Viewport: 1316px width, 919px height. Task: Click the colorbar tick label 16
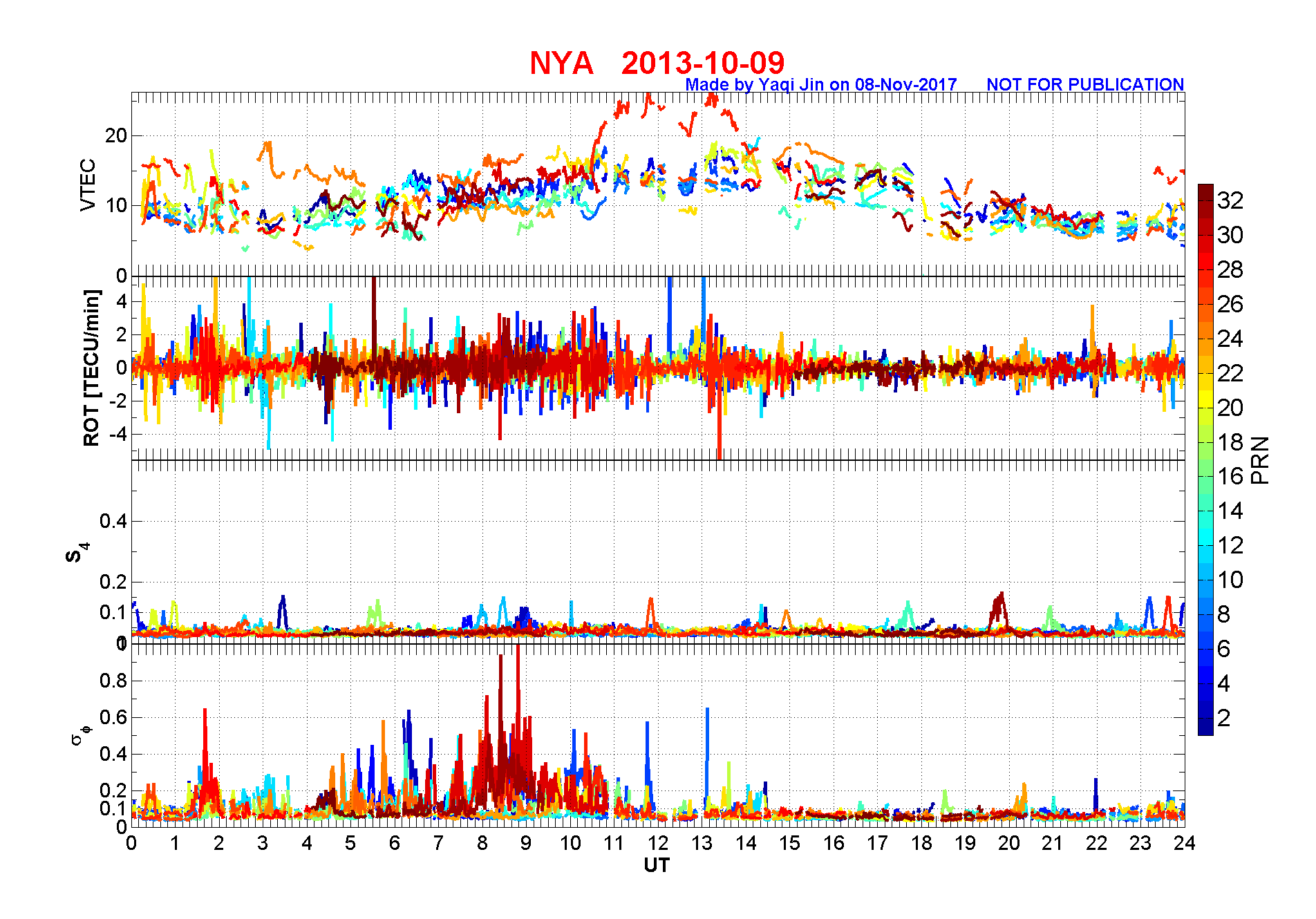click(x=1230, y=476)
